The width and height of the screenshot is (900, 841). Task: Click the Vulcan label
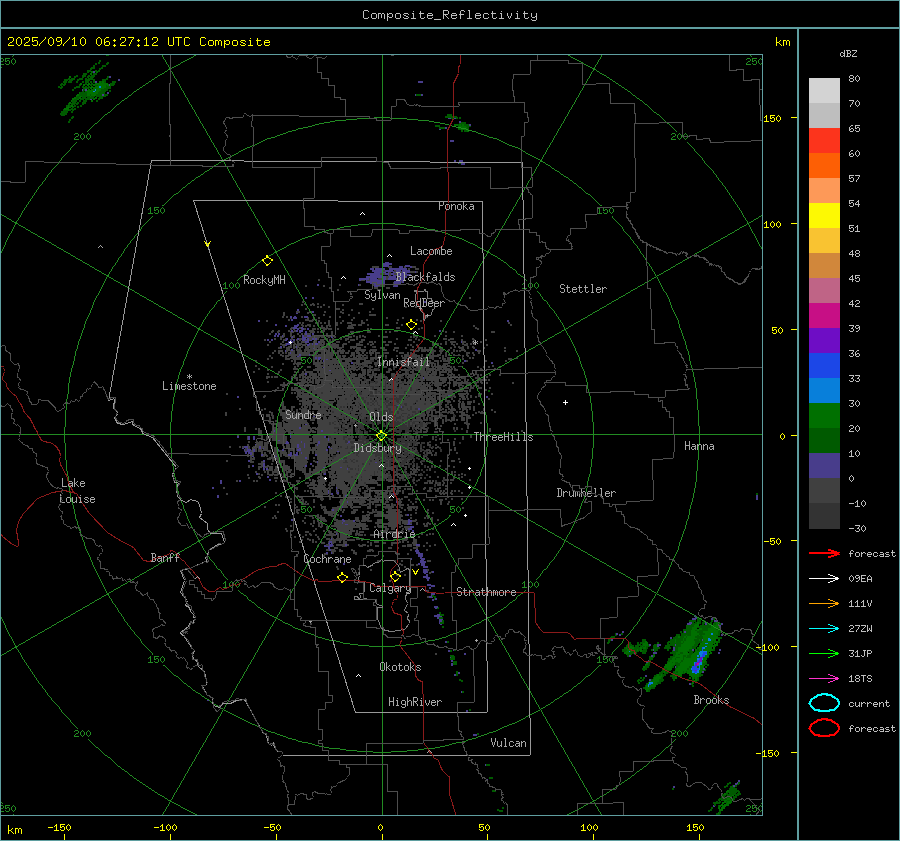[509, 743]
